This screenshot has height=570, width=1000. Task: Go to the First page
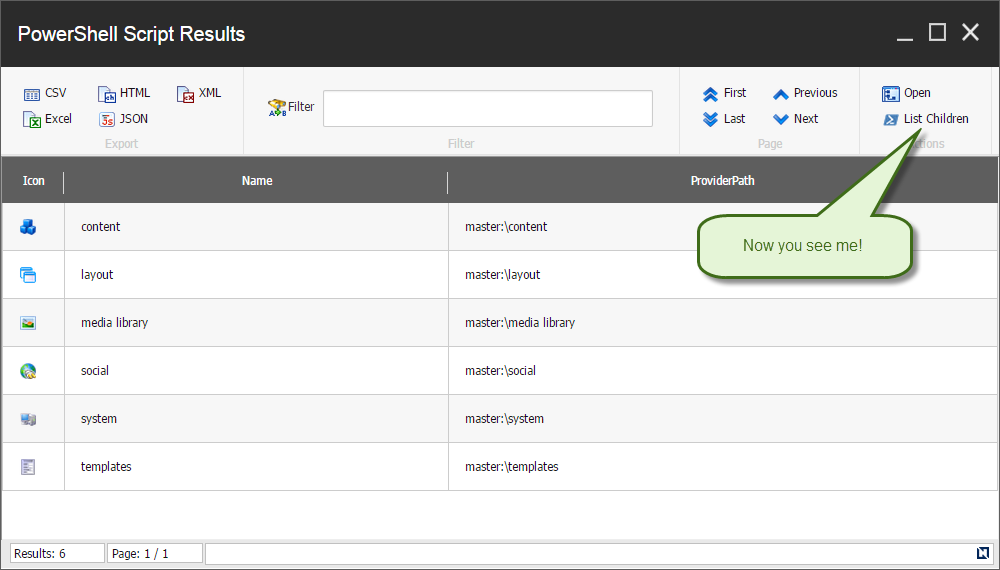pos(724,93)
